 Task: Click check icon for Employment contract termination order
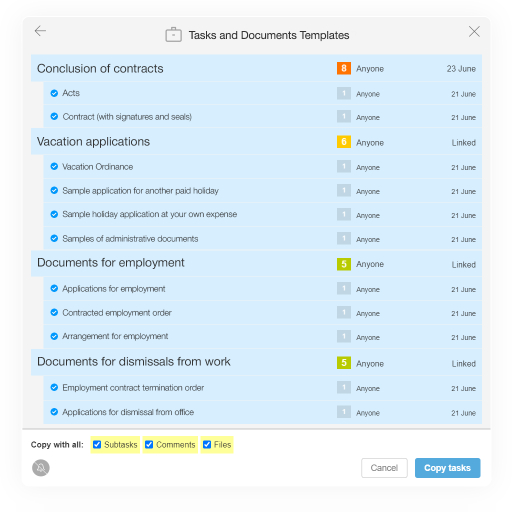(x=54, y=387)
